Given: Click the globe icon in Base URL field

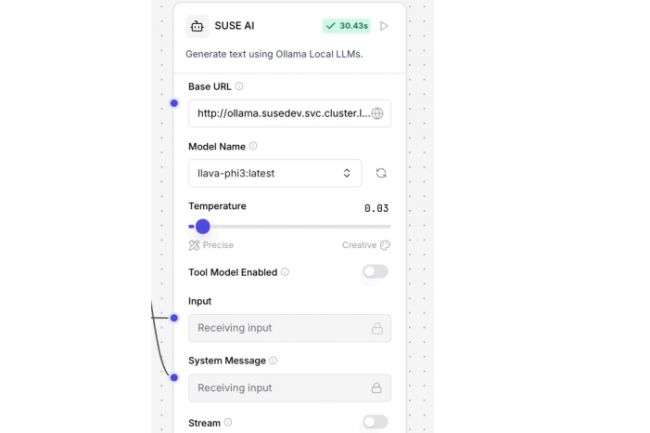Looking at the screenshot, I should pyautogui.click(x=377, y=114).
